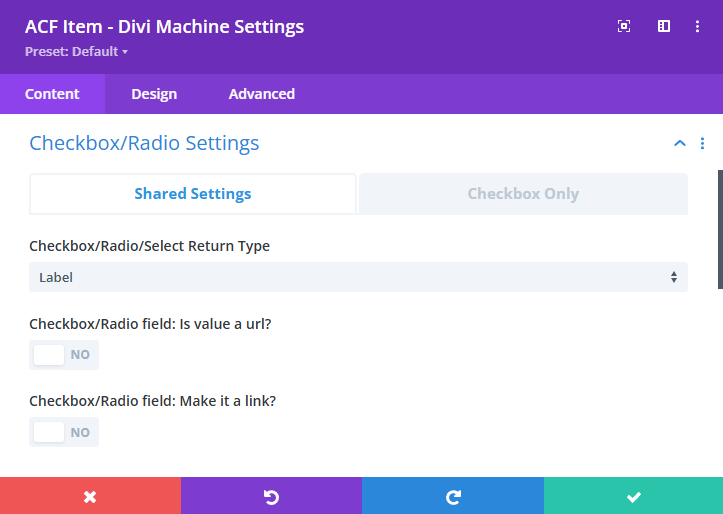The image size is (723, 514).
Task: Toggle the 'Make it a link?' switch
Action: click(64, 432)
